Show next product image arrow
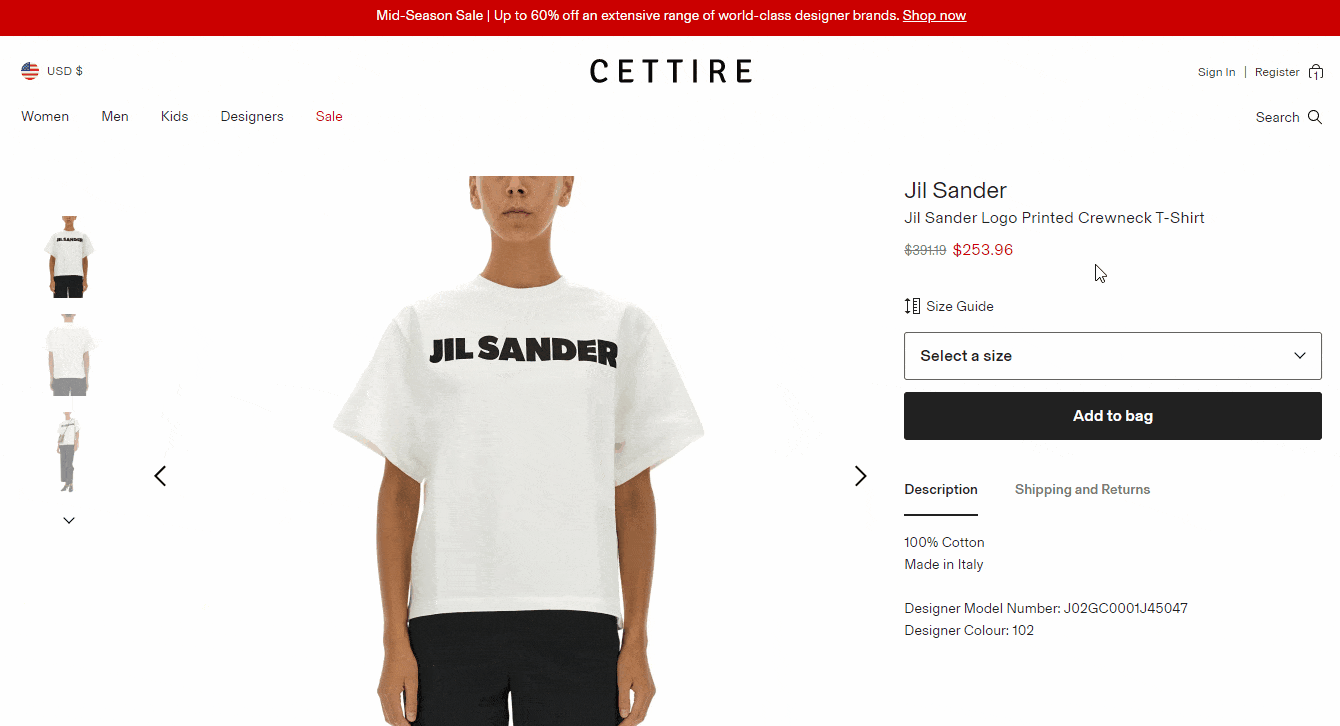The width and height of the screenshot is (1340, 726). coord(860,476)
